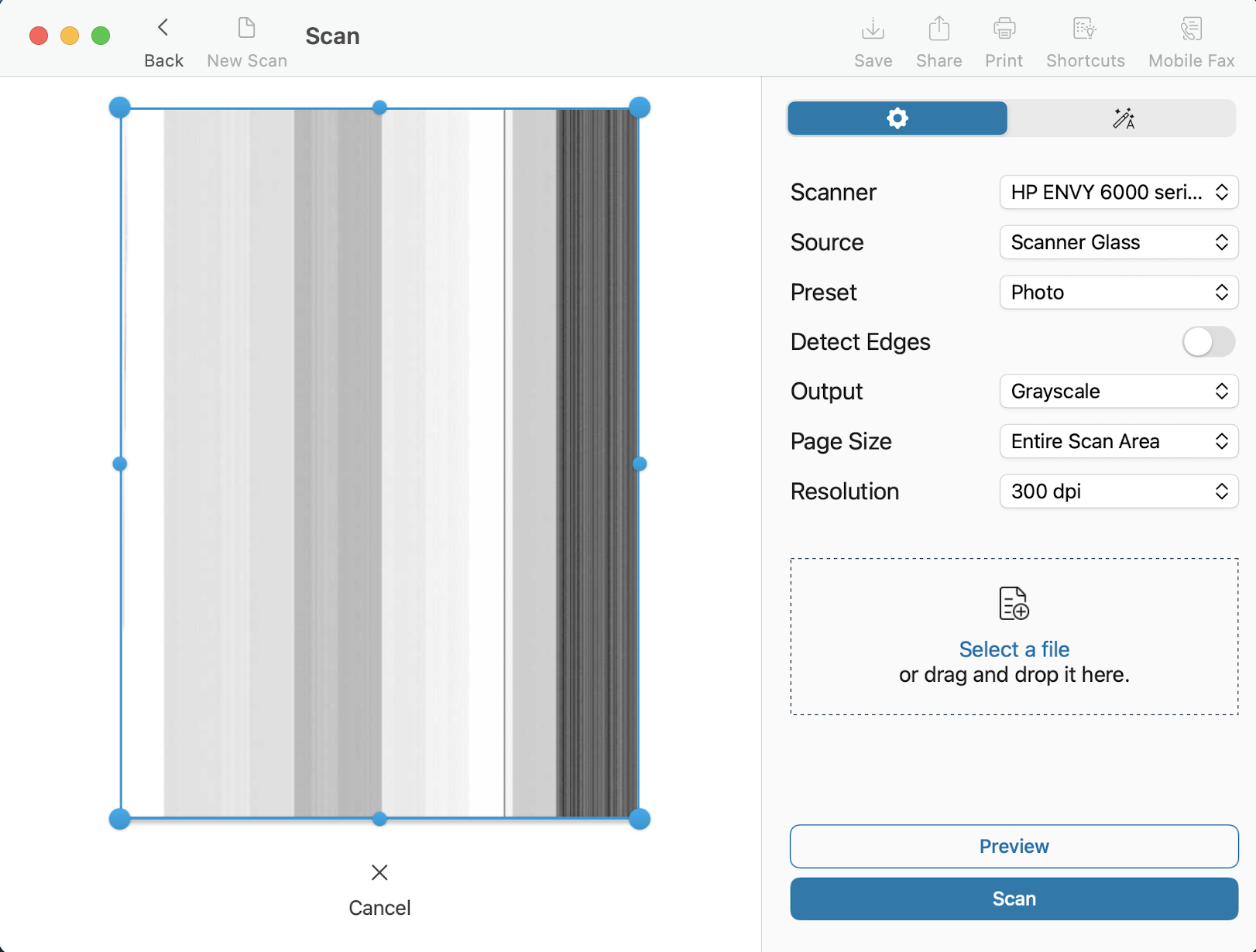Change Output dropdown from Grayscale
1256x952 pixels.
coord(1118,392)
